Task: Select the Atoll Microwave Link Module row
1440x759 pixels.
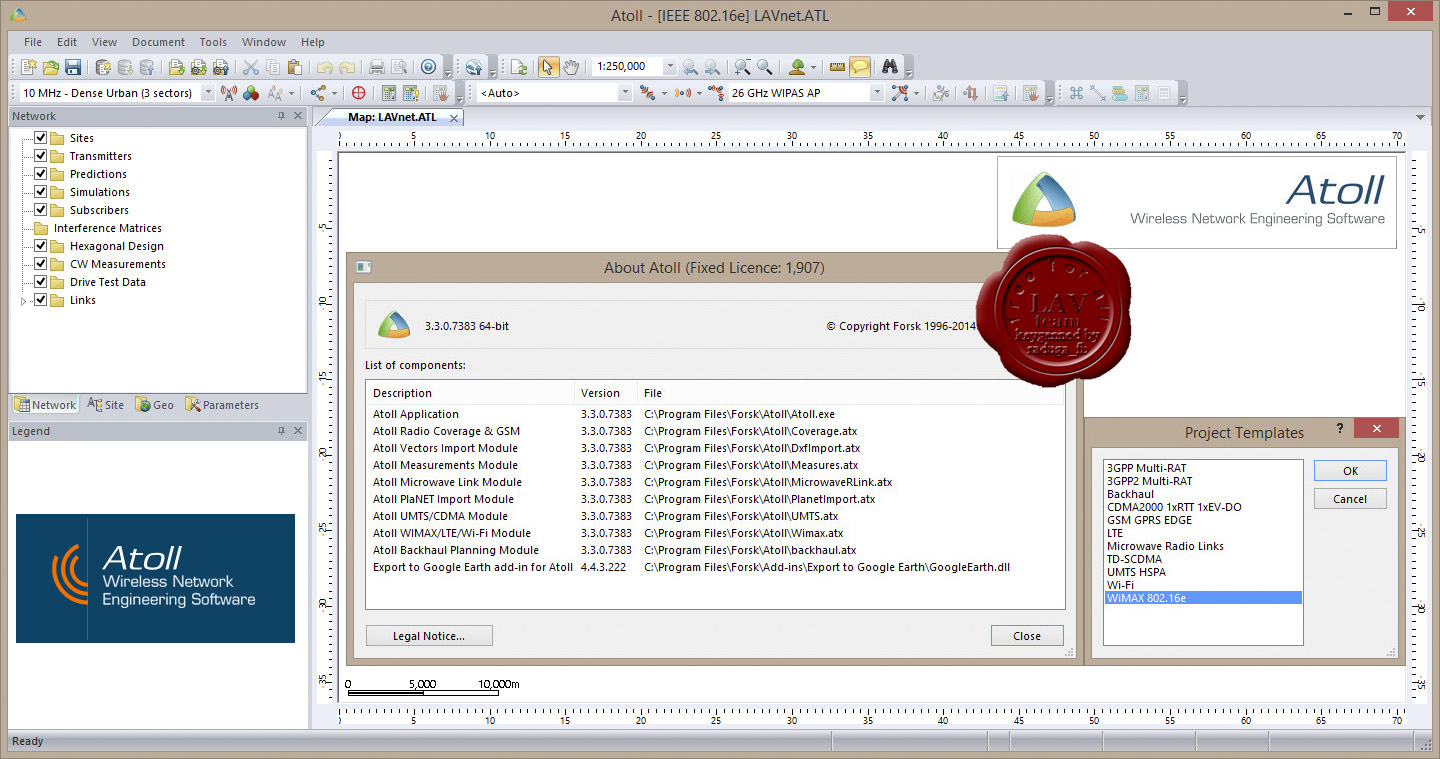Action: 715,482
